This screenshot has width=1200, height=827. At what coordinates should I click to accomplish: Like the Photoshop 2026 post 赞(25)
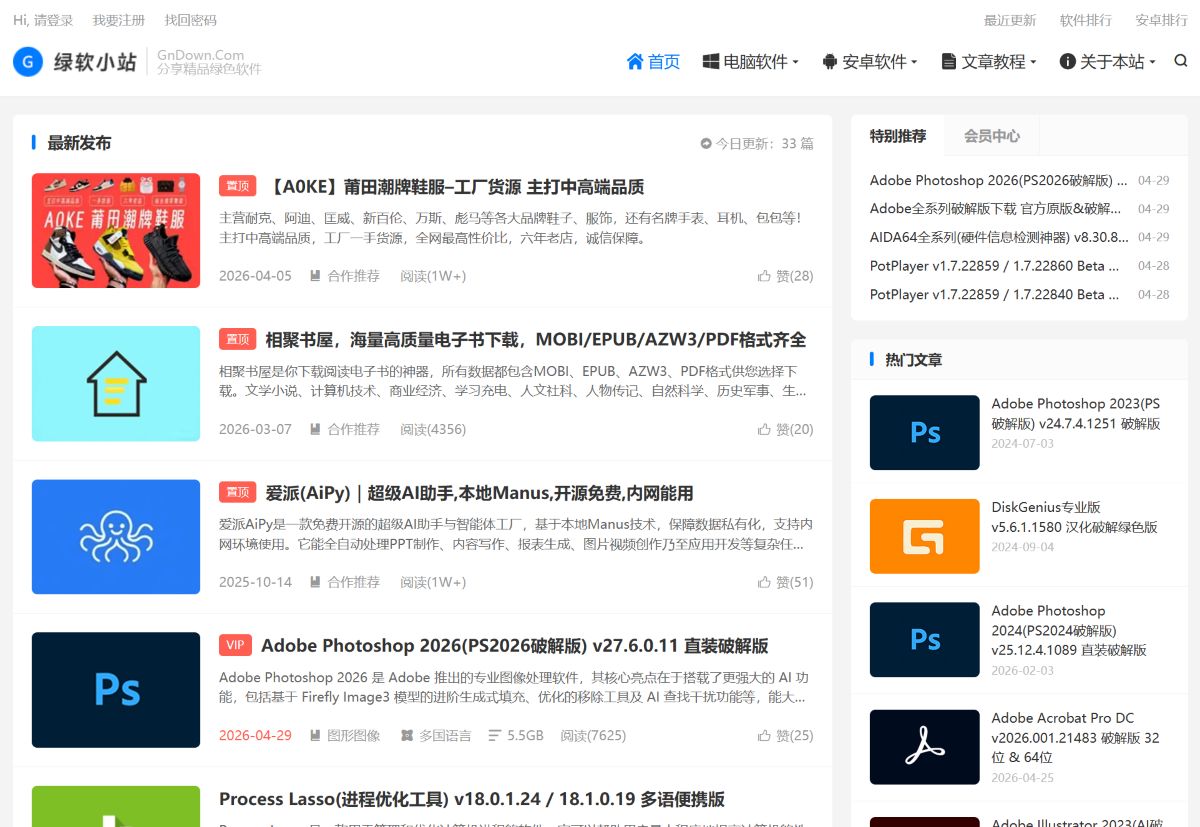click(x=786, y=735)
